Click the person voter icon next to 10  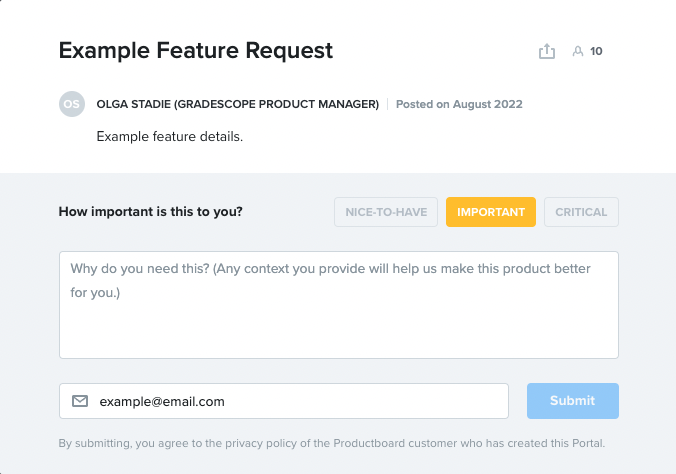578,51
